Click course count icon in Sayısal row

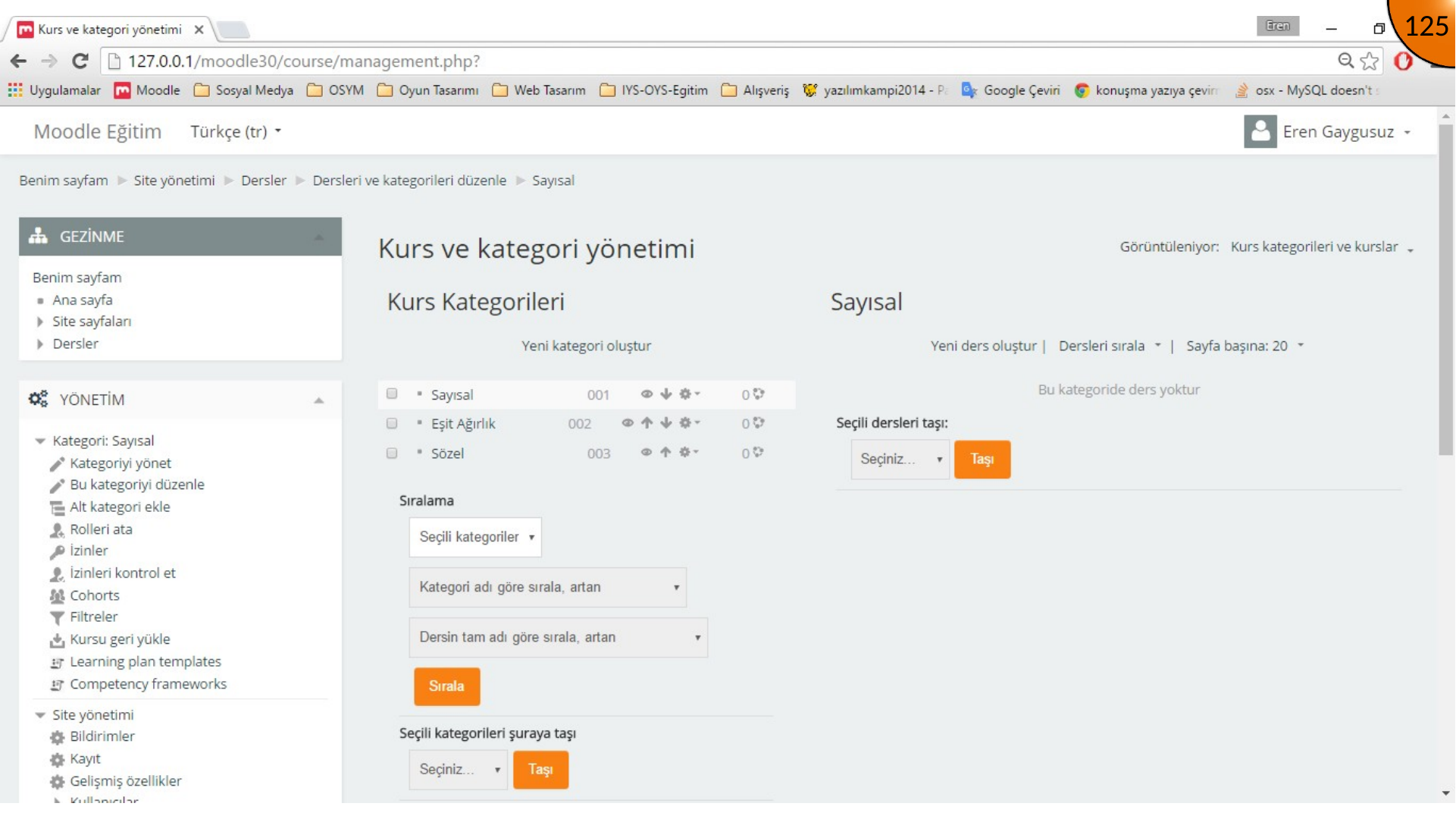point(759,394)
